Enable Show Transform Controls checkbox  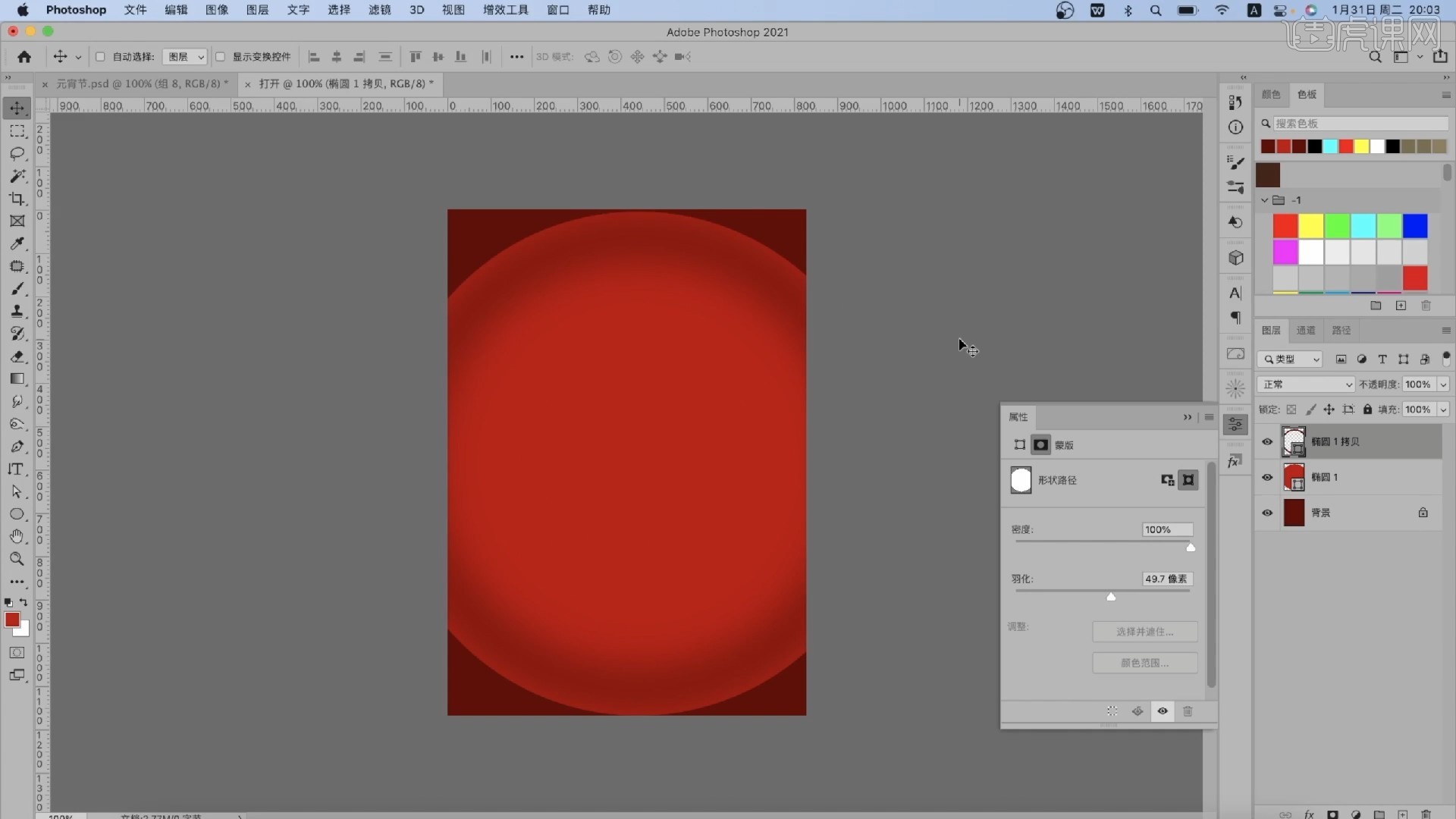[220, 57]
